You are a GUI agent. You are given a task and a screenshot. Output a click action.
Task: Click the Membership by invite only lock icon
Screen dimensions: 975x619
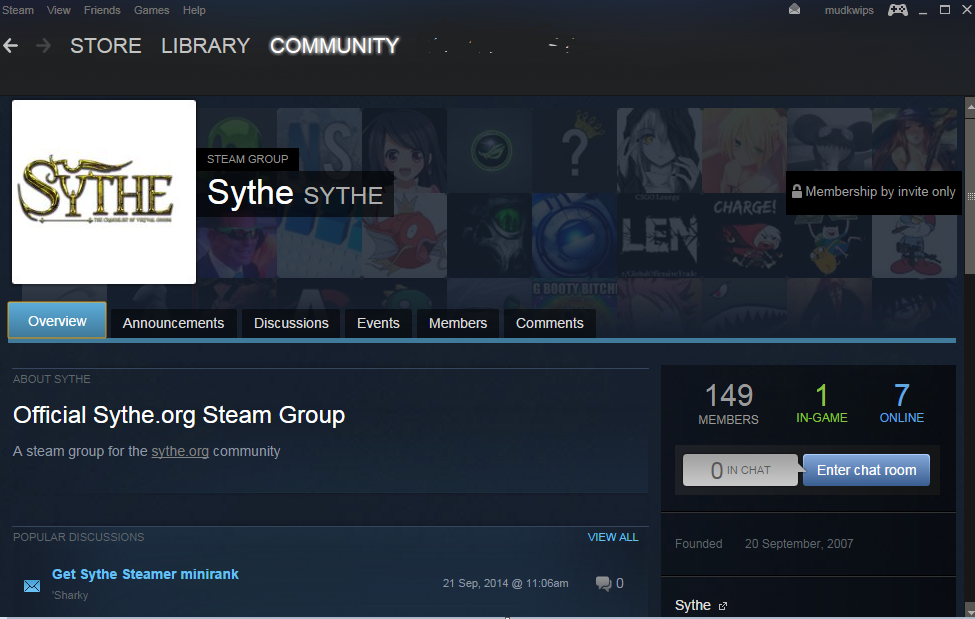pos(797,192)
